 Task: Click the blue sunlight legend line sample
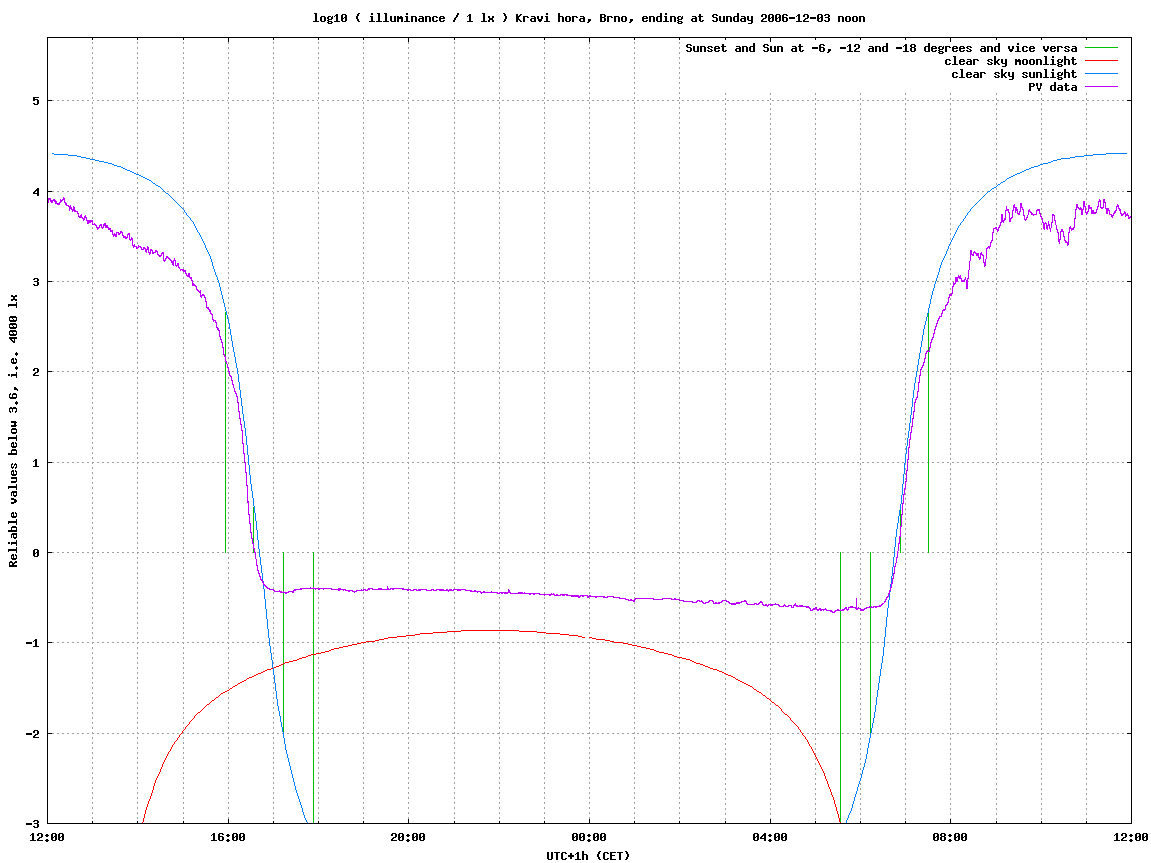(1101, 74)
